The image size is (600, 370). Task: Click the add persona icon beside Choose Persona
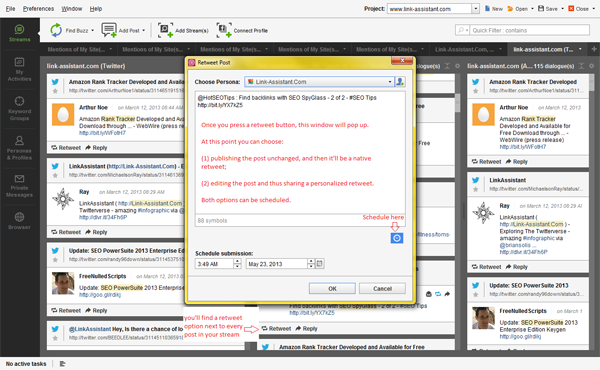tap(400, 81)
